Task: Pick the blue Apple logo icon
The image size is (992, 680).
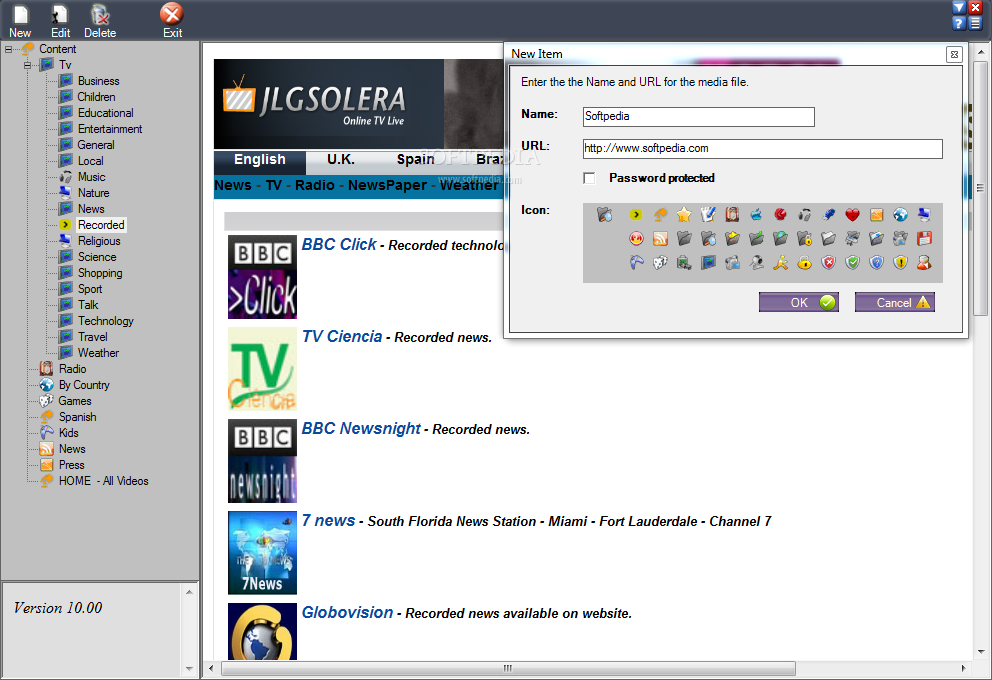Action: click(x=756, y=214)
